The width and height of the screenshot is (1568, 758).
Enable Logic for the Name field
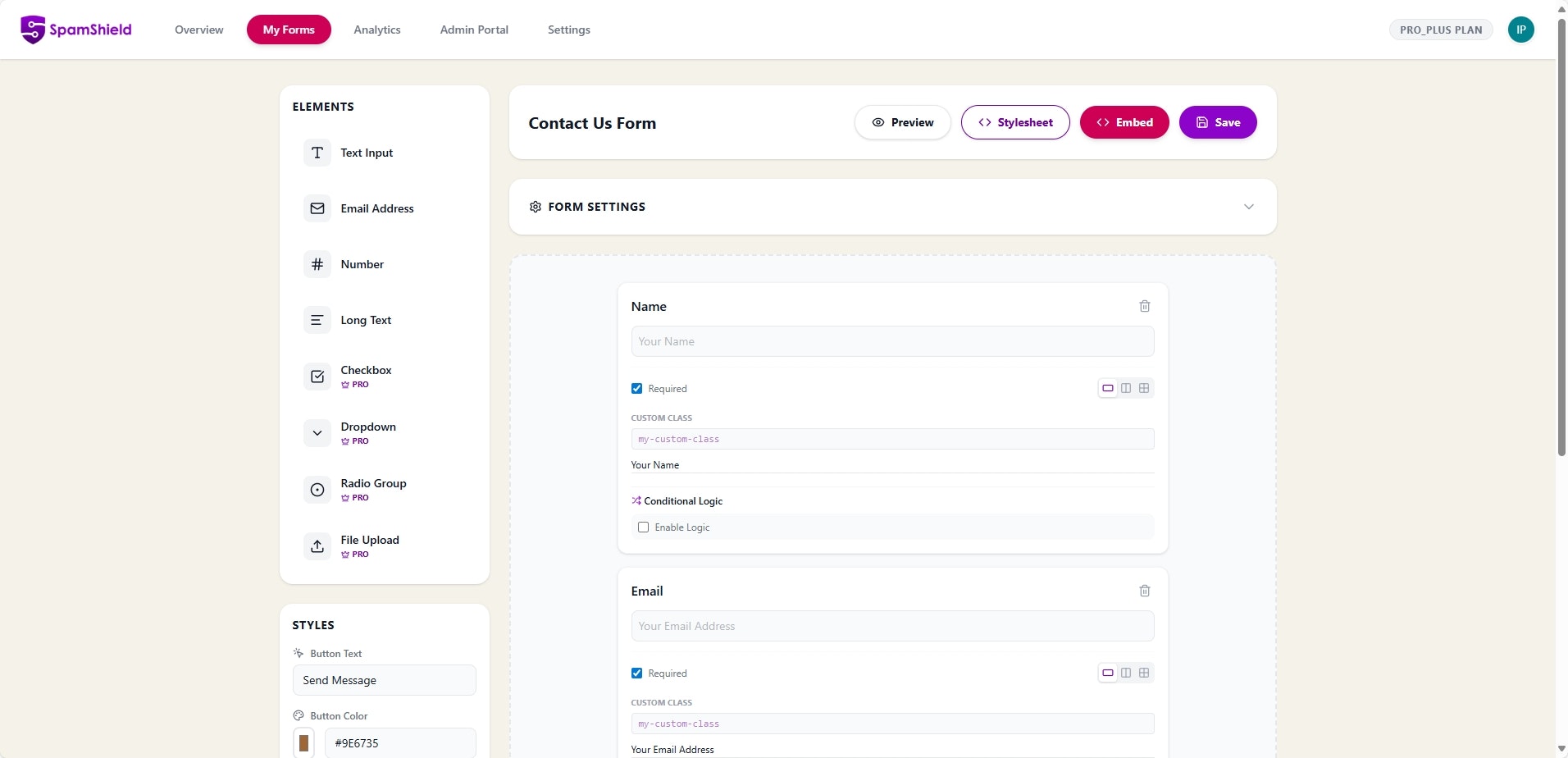pyautogui.click(x=643, y=527)
